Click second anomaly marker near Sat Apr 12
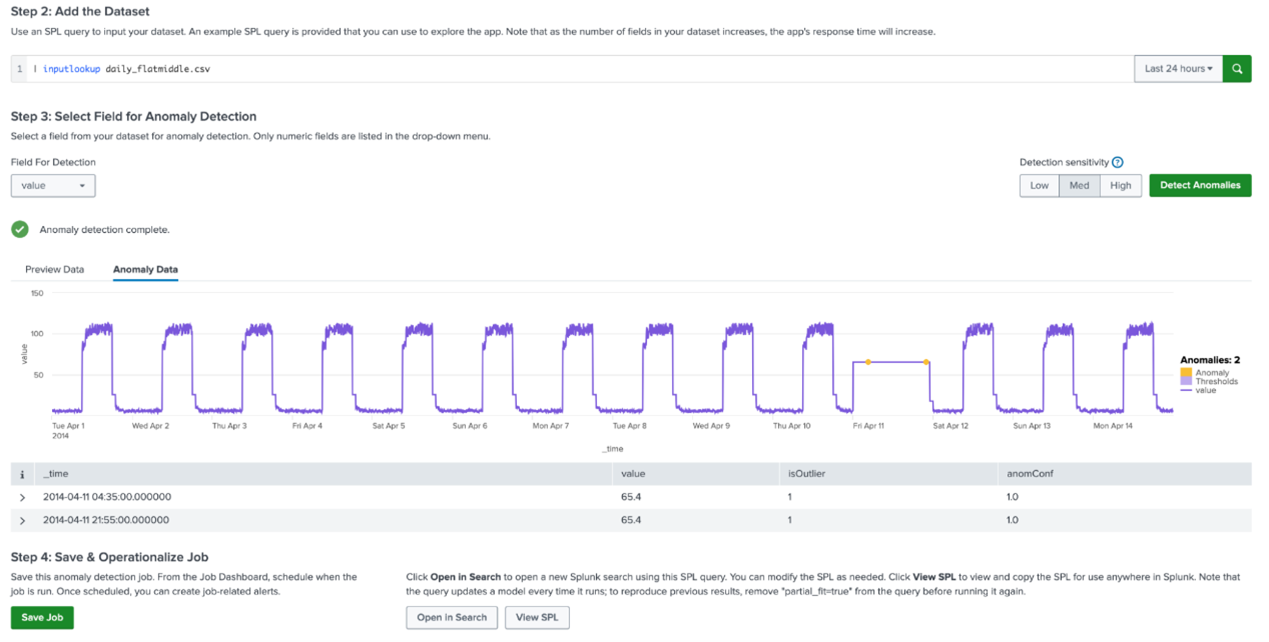1269x642 pixels. click(926, 362)
